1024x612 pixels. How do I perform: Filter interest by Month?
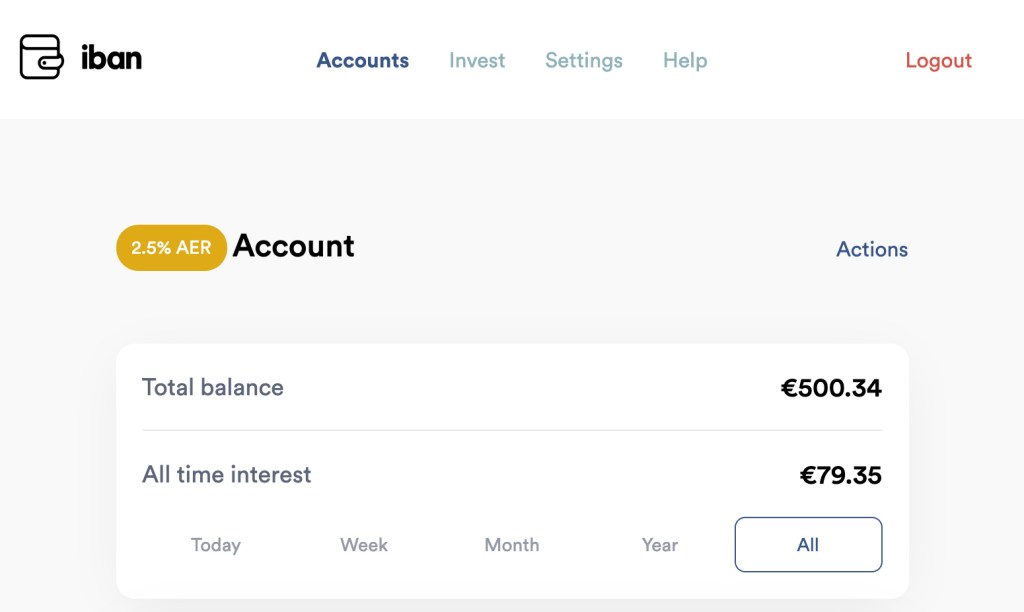(511, 545)
